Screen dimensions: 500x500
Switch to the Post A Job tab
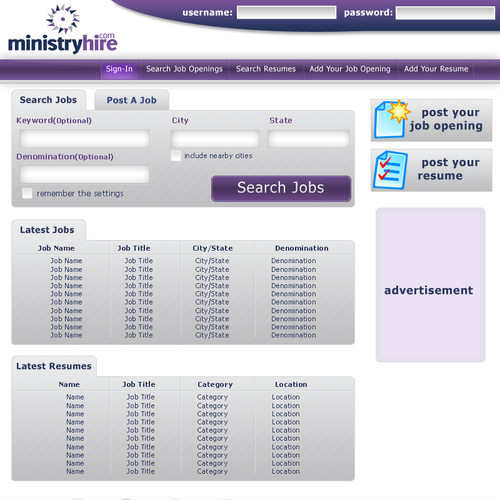click(x=132, y=100)
